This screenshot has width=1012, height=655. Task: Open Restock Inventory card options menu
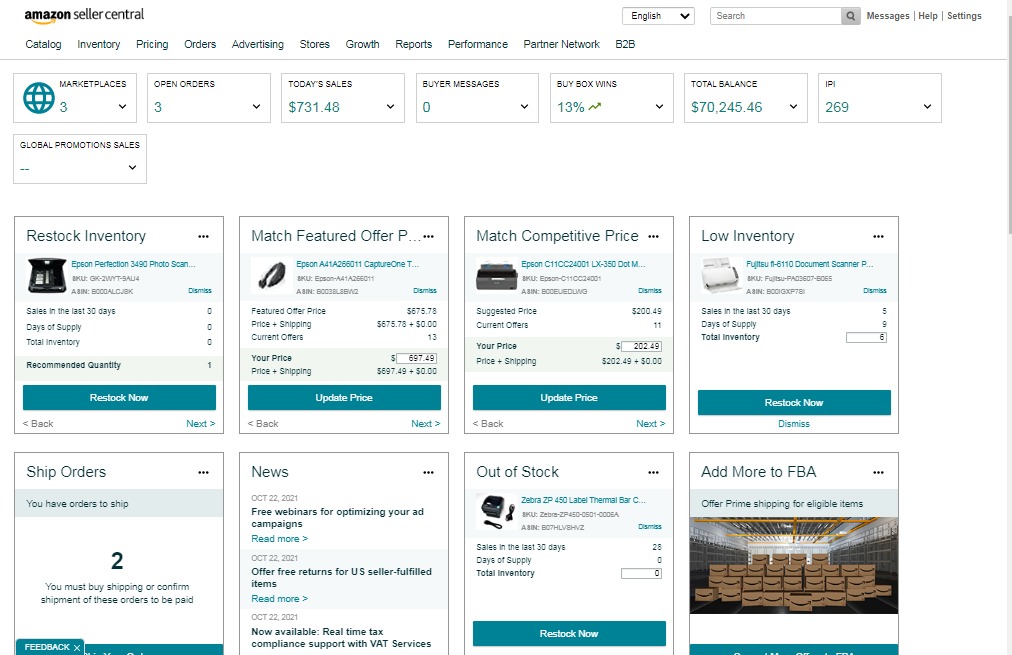point(203,236)
